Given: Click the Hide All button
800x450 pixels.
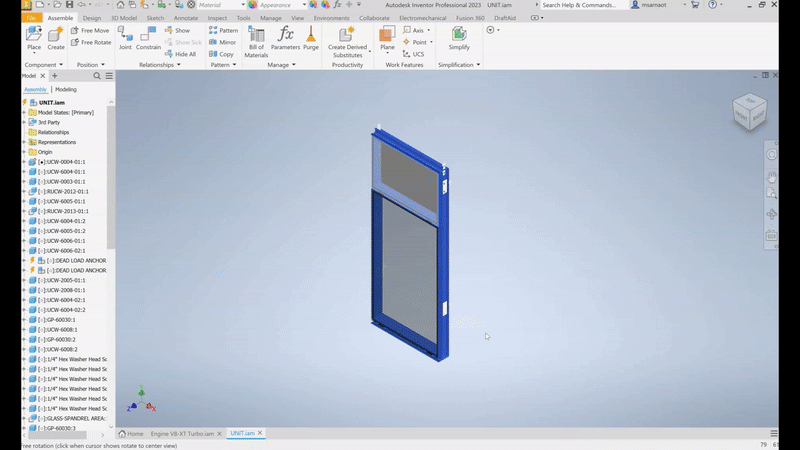Looking at the screenshot, I should (x=185, y=54).
